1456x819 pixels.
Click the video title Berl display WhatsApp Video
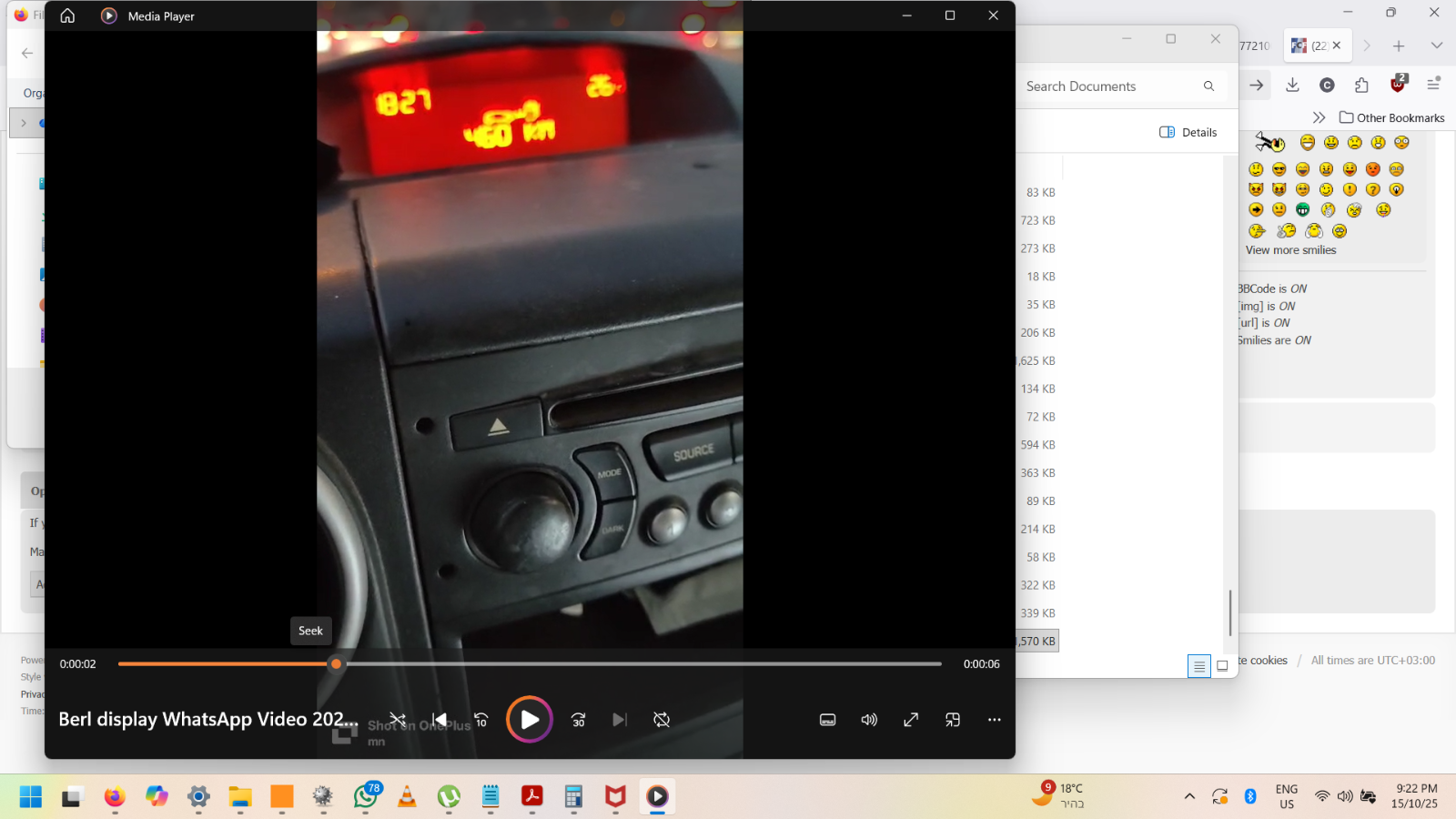click(x=208, y=719)
